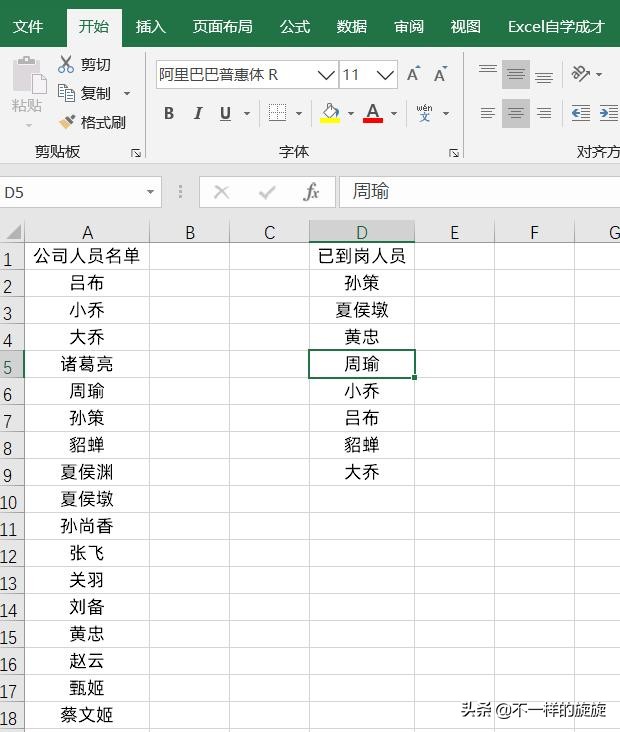Decrease font size with smaller A
Image resolution: width=620 pixels, height=732 pixels.
coord(440,74)
